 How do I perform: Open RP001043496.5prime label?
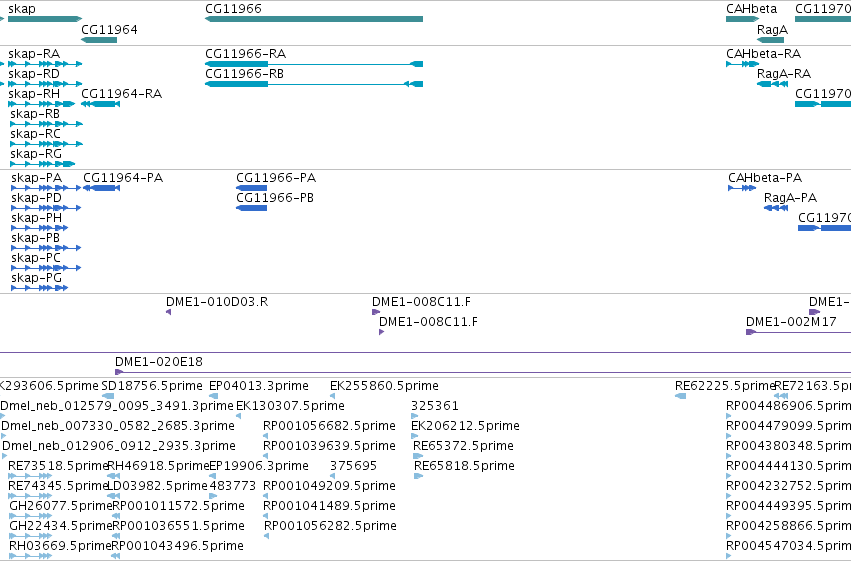click(177, 547)
